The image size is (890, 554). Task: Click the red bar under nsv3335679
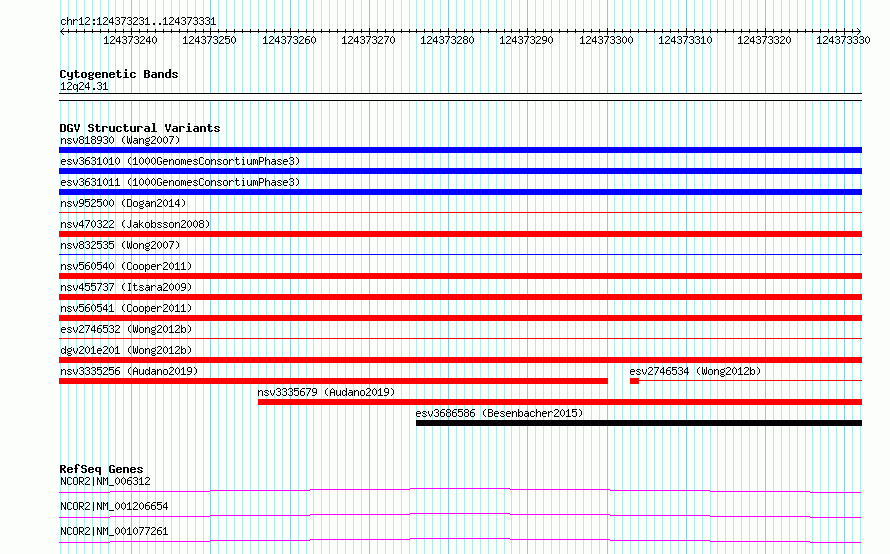tap(560, 402)
